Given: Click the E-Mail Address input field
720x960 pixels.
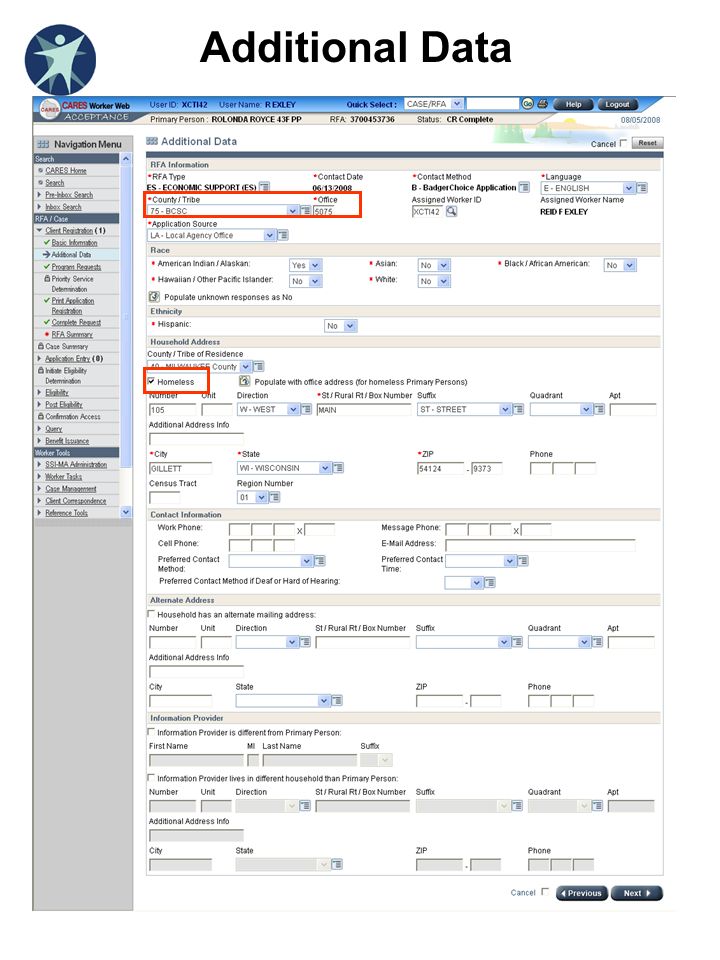Looking at the screenshot, I should 540,544.
